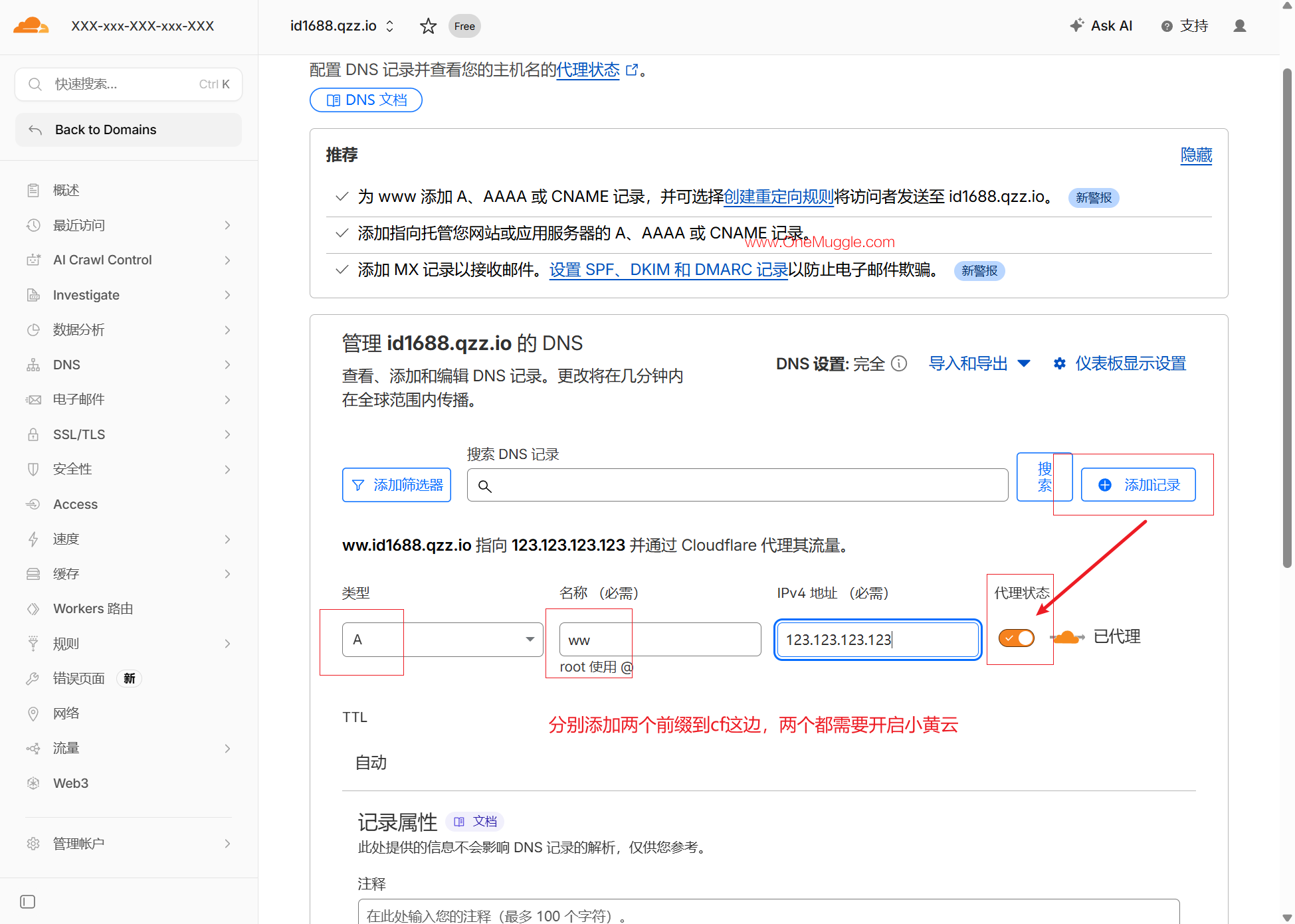Click the recent visits (最近访问) clock icon
This screenshot has width=1295, height=924.
pos(33,225)
